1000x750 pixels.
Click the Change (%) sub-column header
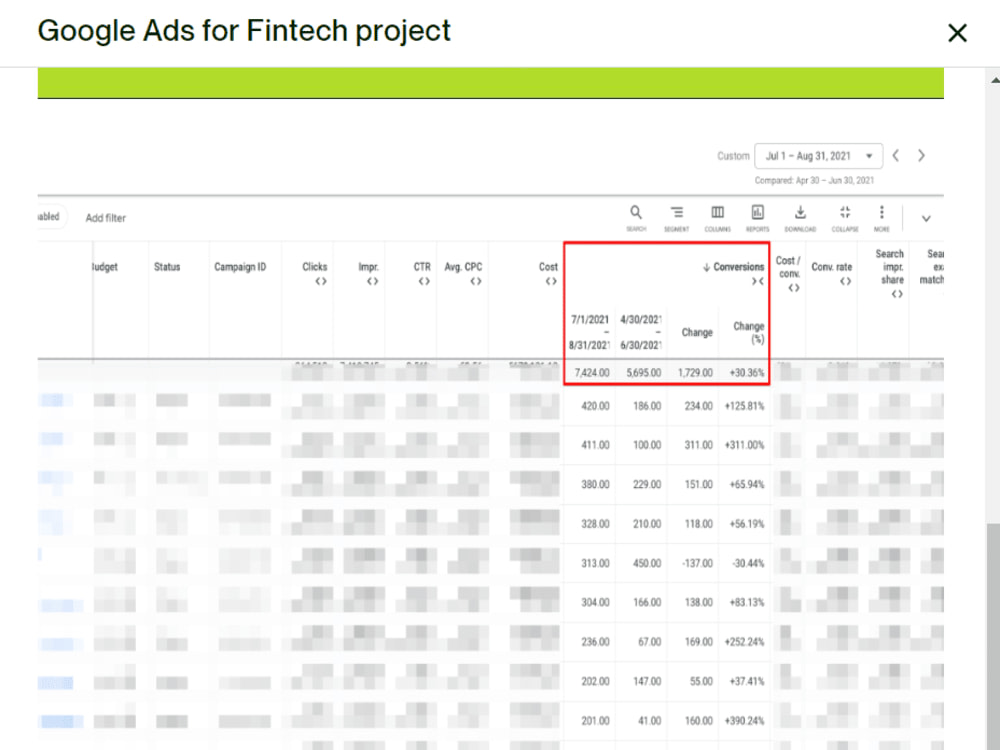click(x=749, y=332)
